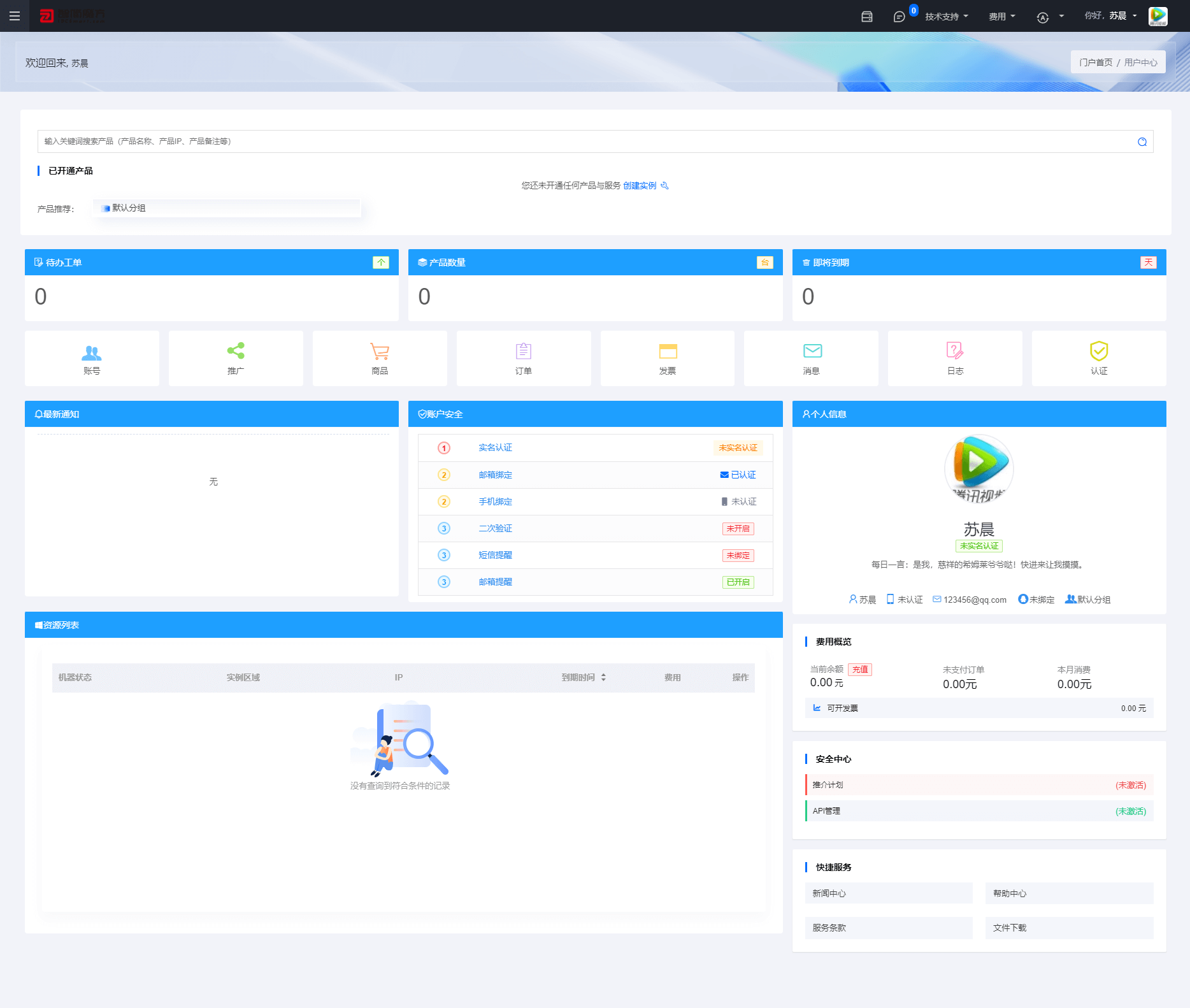
Task: Open the 认证 shield icon tile
Action: [1099, 358]
